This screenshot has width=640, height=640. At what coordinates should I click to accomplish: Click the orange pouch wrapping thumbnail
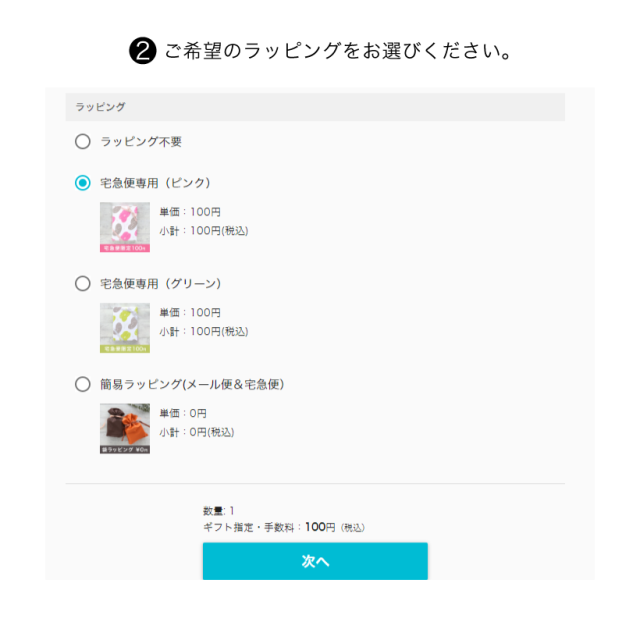125,429
